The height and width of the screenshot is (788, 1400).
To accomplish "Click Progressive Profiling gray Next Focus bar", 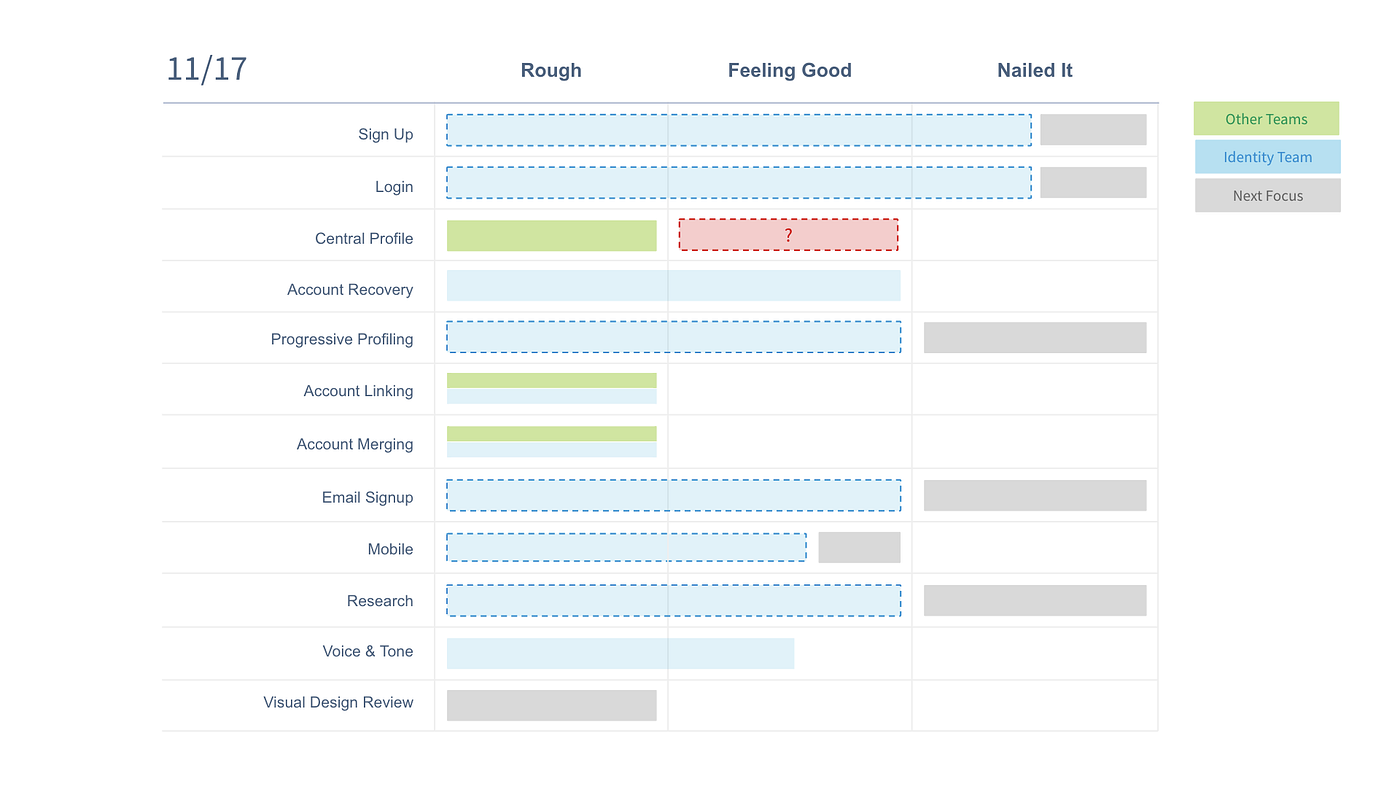I will tap(1034, 338).
